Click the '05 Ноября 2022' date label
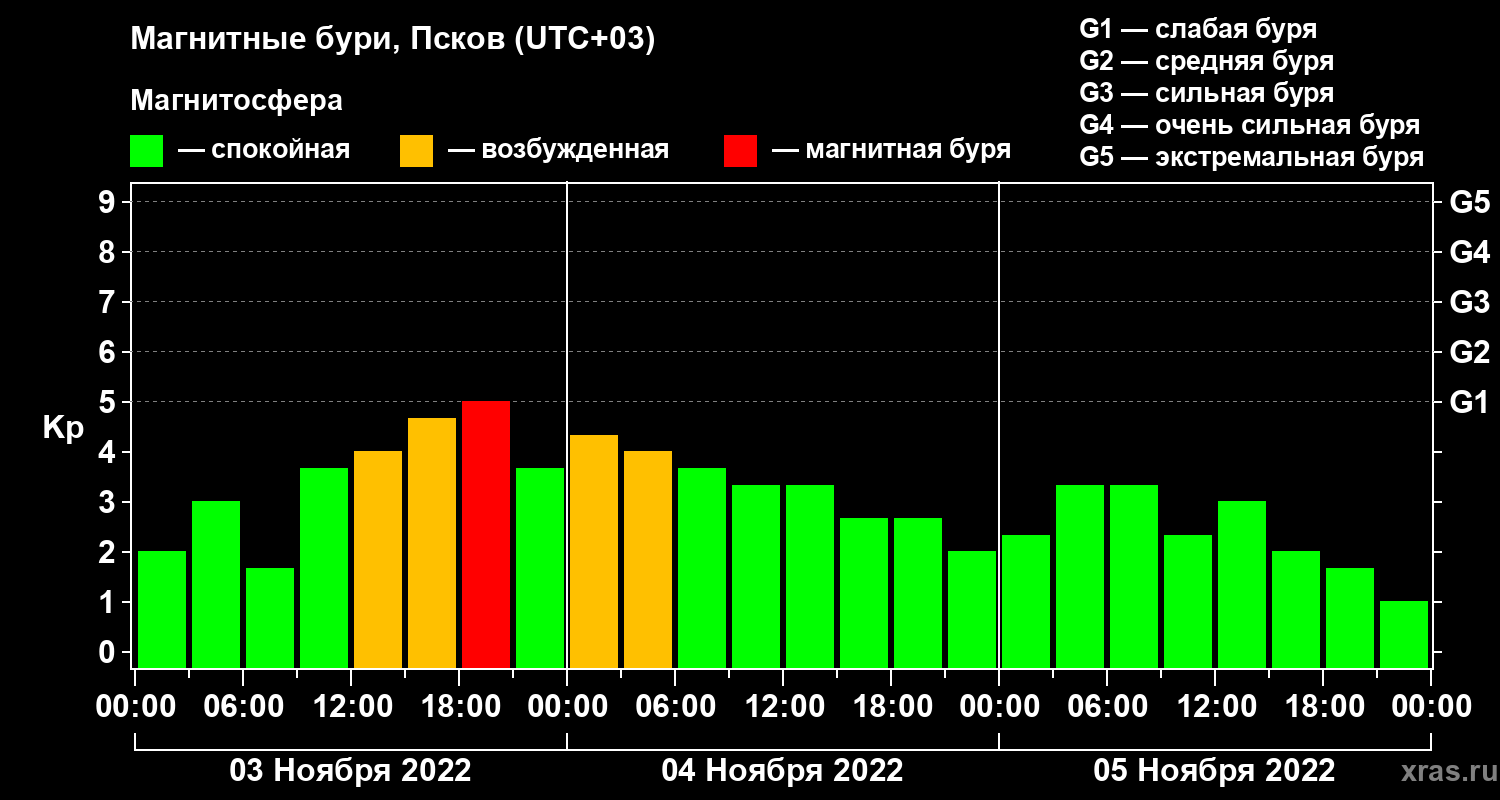The width and height of the screenshot is (1500, 800). coord(1214,771)
